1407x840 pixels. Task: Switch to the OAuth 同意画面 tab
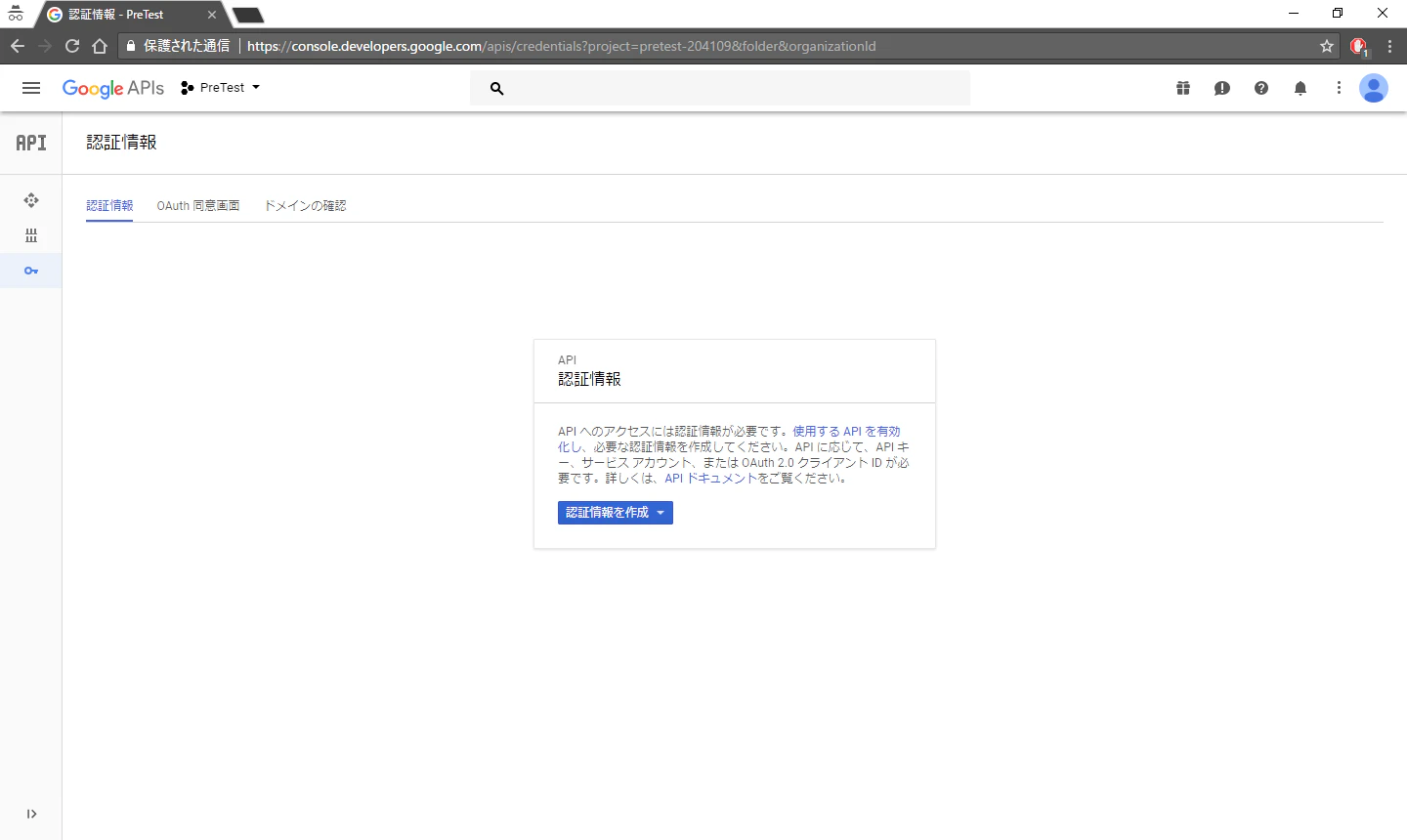(198, 206)
